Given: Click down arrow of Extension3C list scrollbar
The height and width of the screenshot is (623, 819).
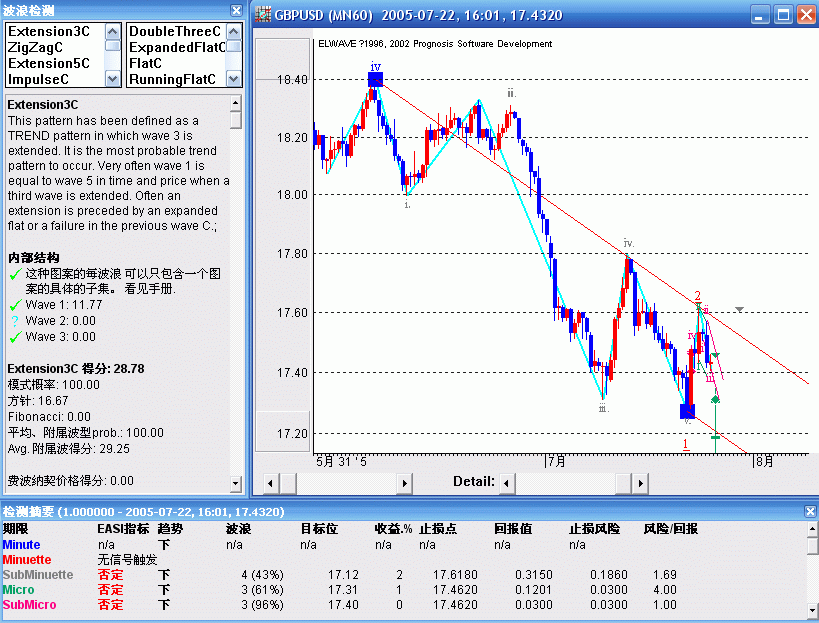Looking at the screenshot, I should [112, 79].
